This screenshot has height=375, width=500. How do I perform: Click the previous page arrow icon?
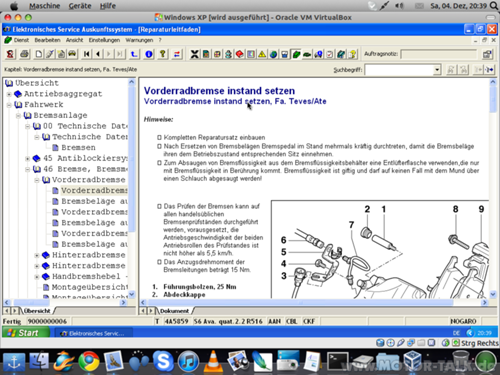tap(98, 54)
